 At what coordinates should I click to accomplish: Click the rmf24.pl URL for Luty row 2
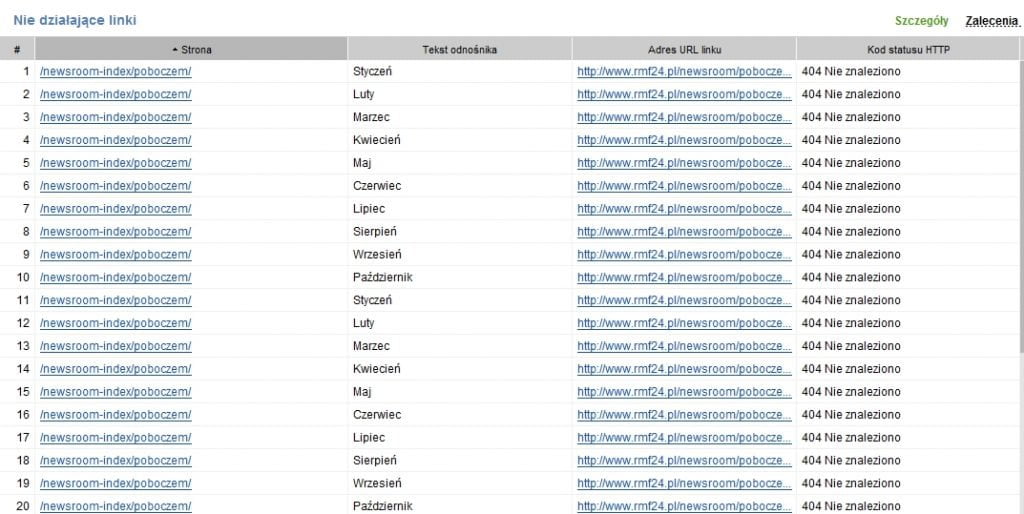point(684,95)
